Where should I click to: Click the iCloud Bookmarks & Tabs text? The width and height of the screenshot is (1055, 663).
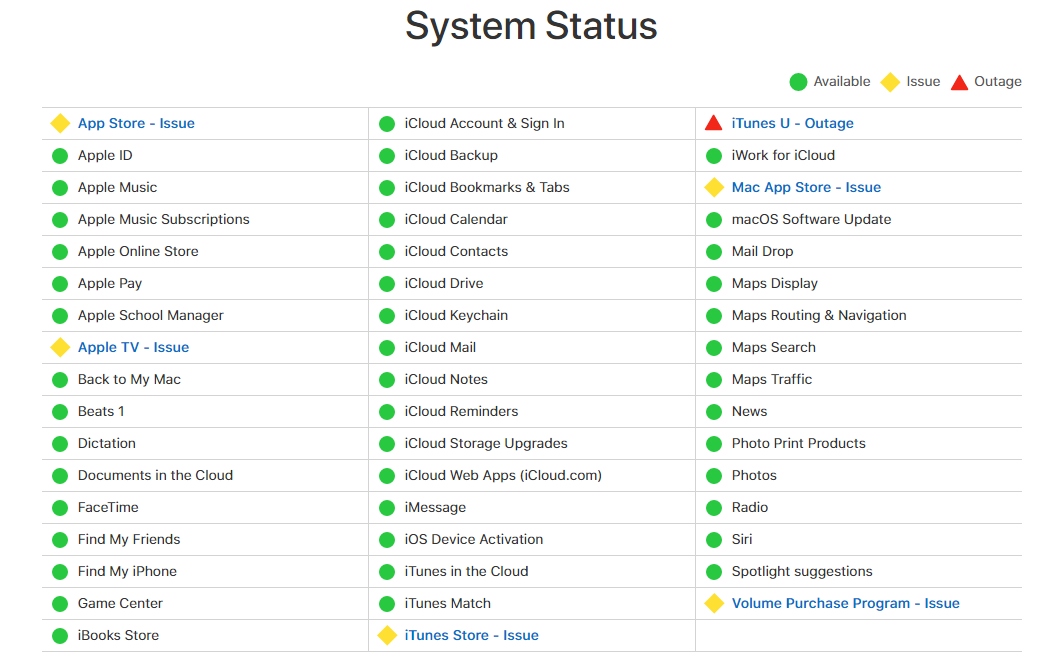[x=487, y=187]
